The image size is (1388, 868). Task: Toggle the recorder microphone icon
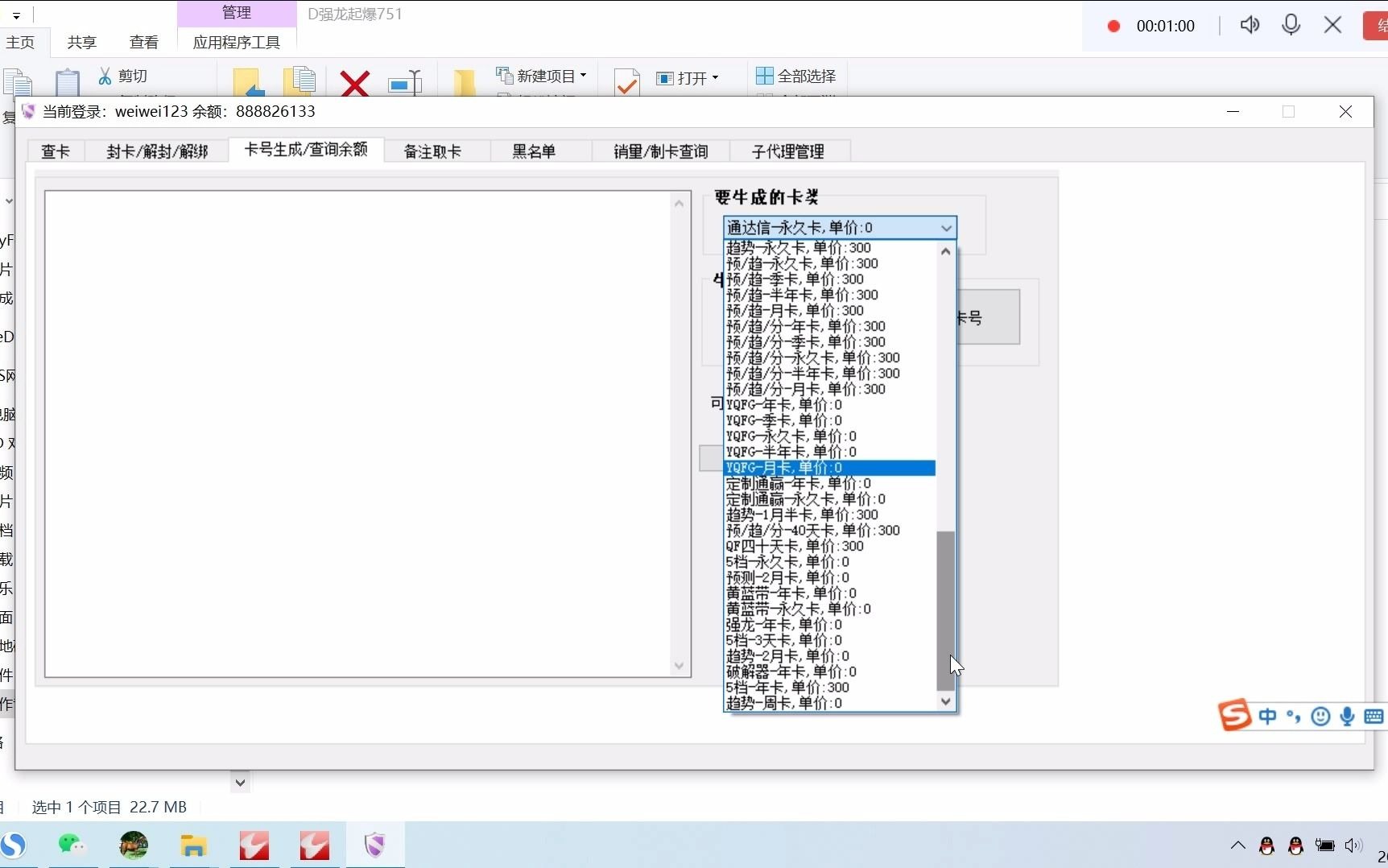[x=1291, y=25]
